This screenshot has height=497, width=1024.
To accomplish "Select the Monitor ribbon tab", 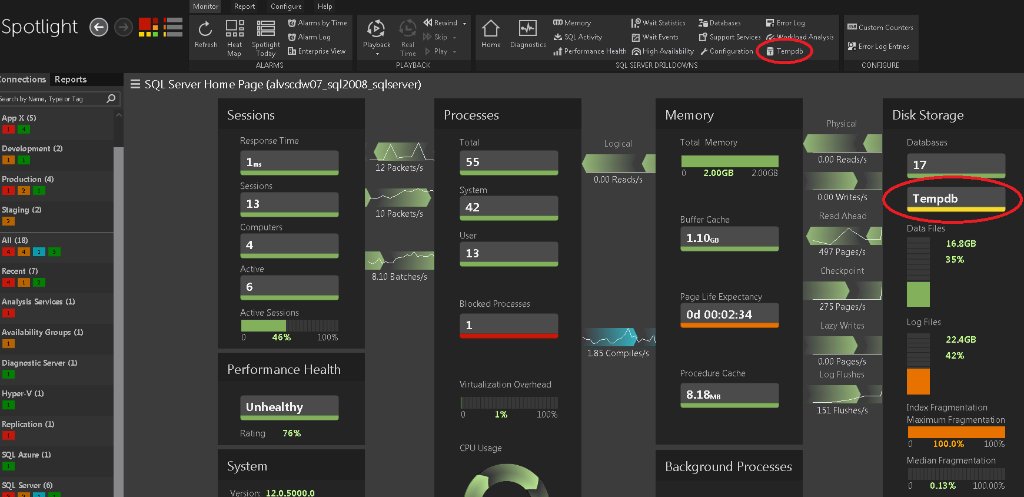I will pos(206,7).
